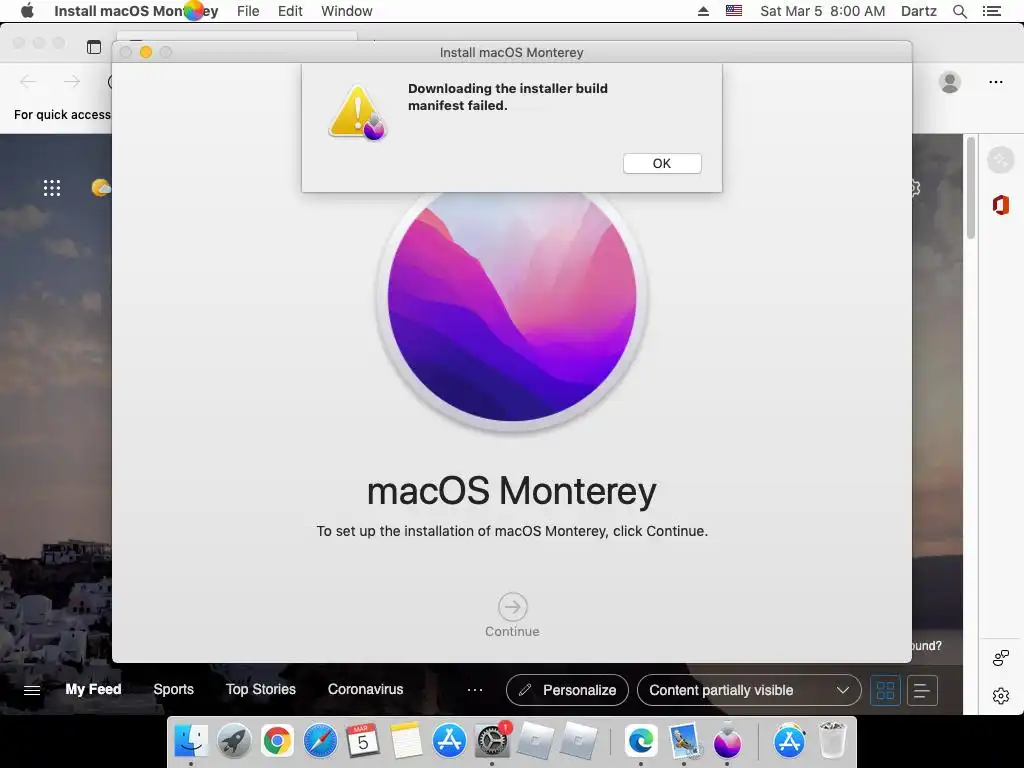Viewport: 1024px width, 768px height.
Task: Open the Trash in the Dock
Action: 832,741
